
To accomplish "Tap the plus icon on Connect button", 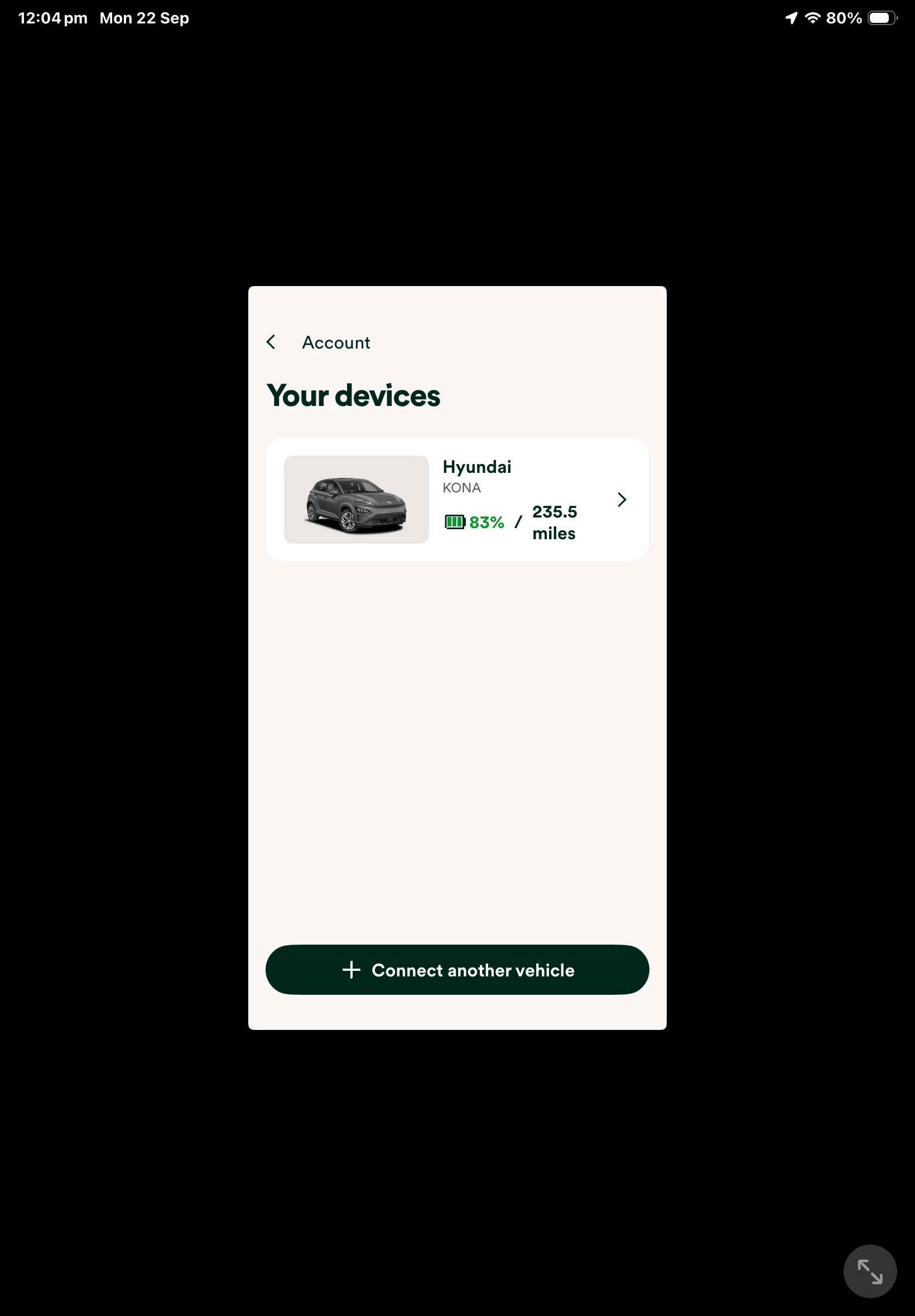I will tap(351, 970).
